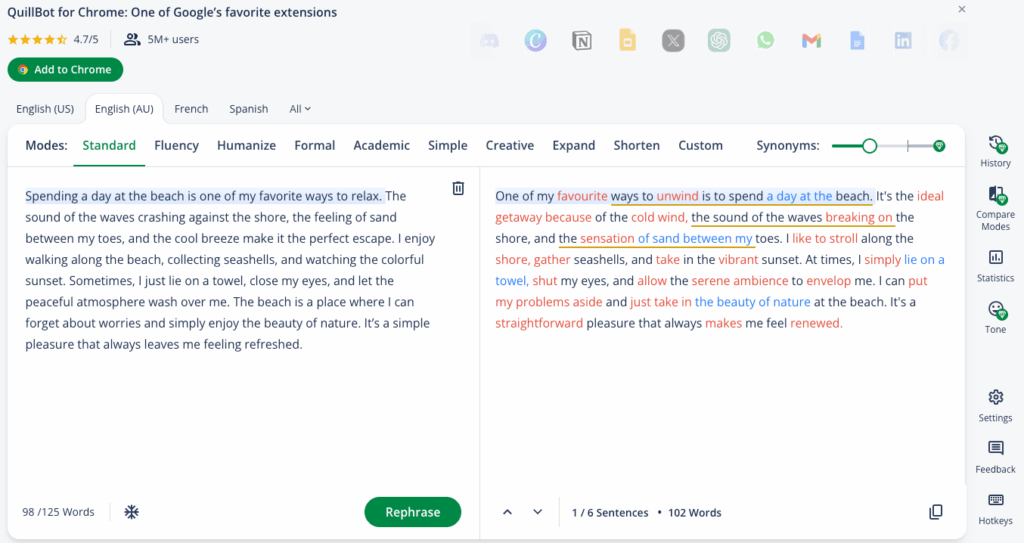Select the Fluency mode
Image resolution: width=1024 pixels, height=543 pixels.
click(176, 146)
